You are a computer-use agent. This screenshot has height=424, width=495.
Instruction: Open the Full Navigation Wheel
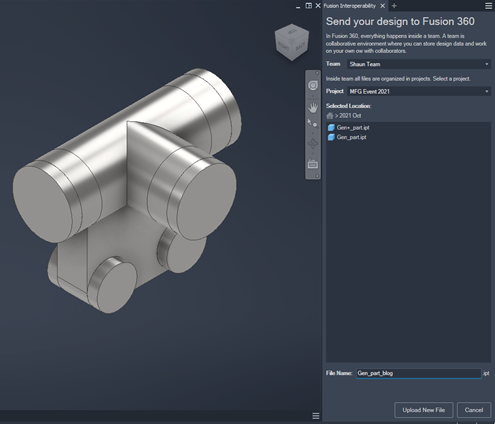[313, 85]
